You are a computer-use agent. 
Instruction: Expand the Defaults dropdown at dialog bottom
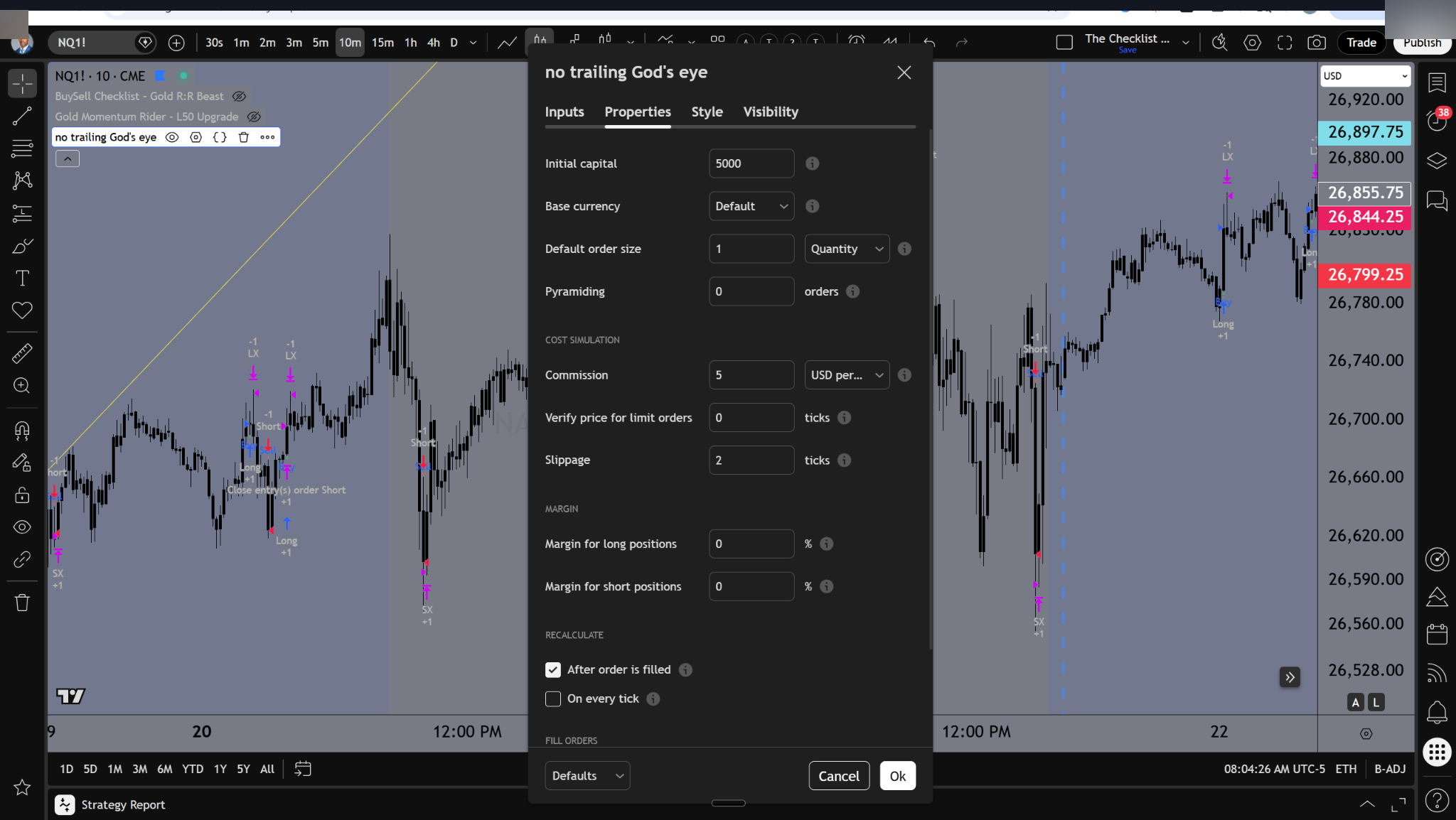click(x=587, y=775)
